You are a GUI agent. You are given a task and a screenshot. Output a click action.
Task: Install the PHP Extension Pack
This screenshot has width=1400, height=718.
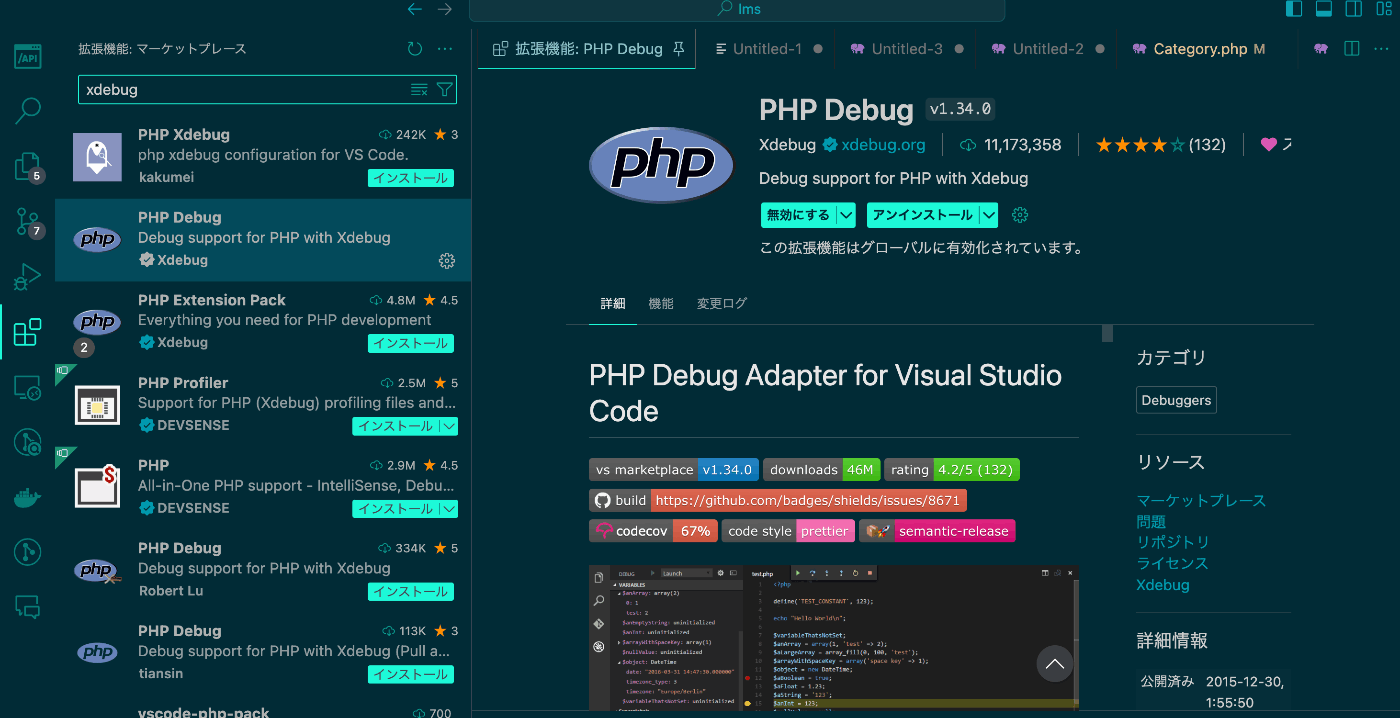[x=410, y=343]
